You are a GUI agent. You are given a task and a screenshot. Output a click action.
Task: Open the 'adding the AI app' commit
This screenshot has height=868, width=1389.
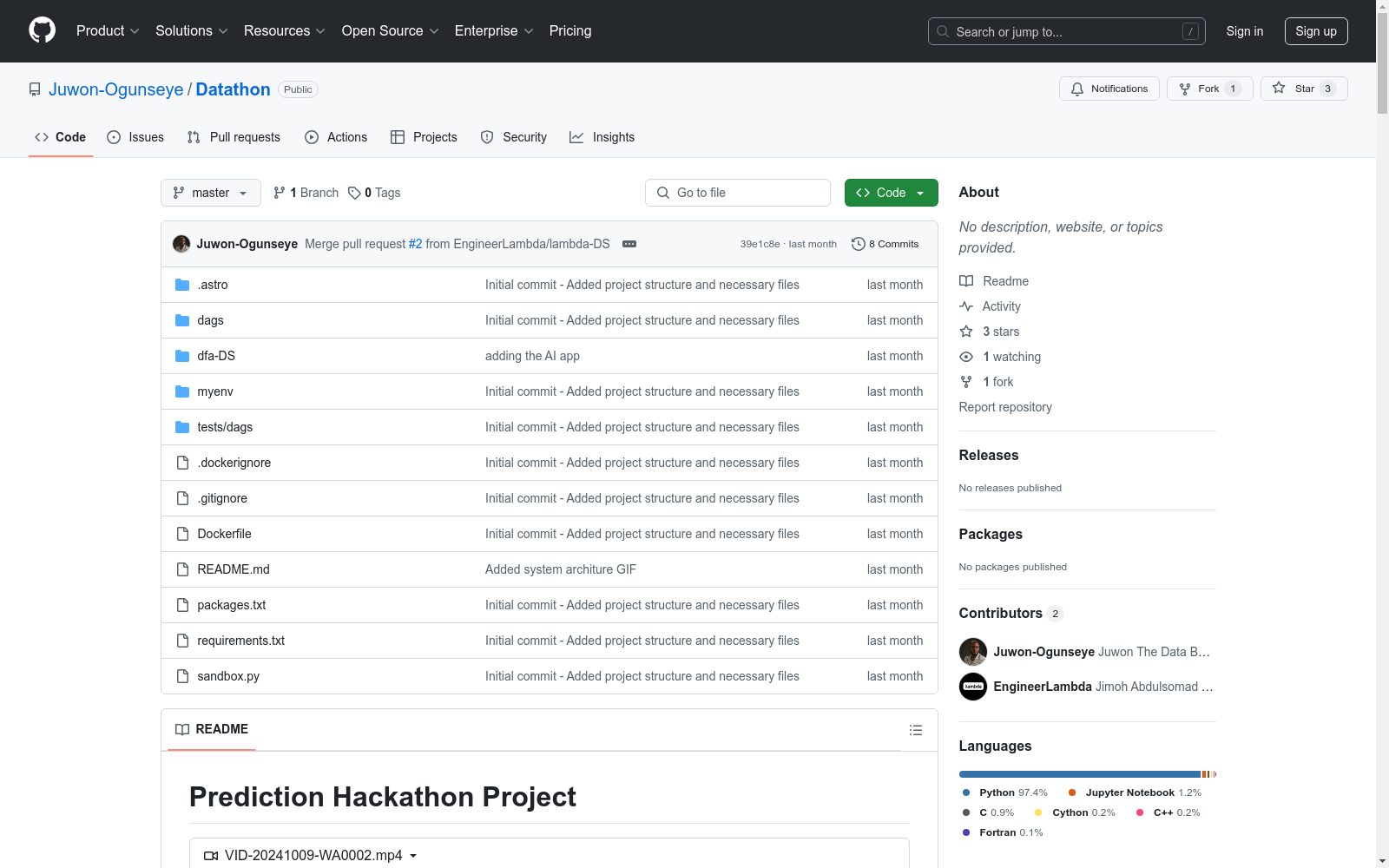click(x=532, y=356)
